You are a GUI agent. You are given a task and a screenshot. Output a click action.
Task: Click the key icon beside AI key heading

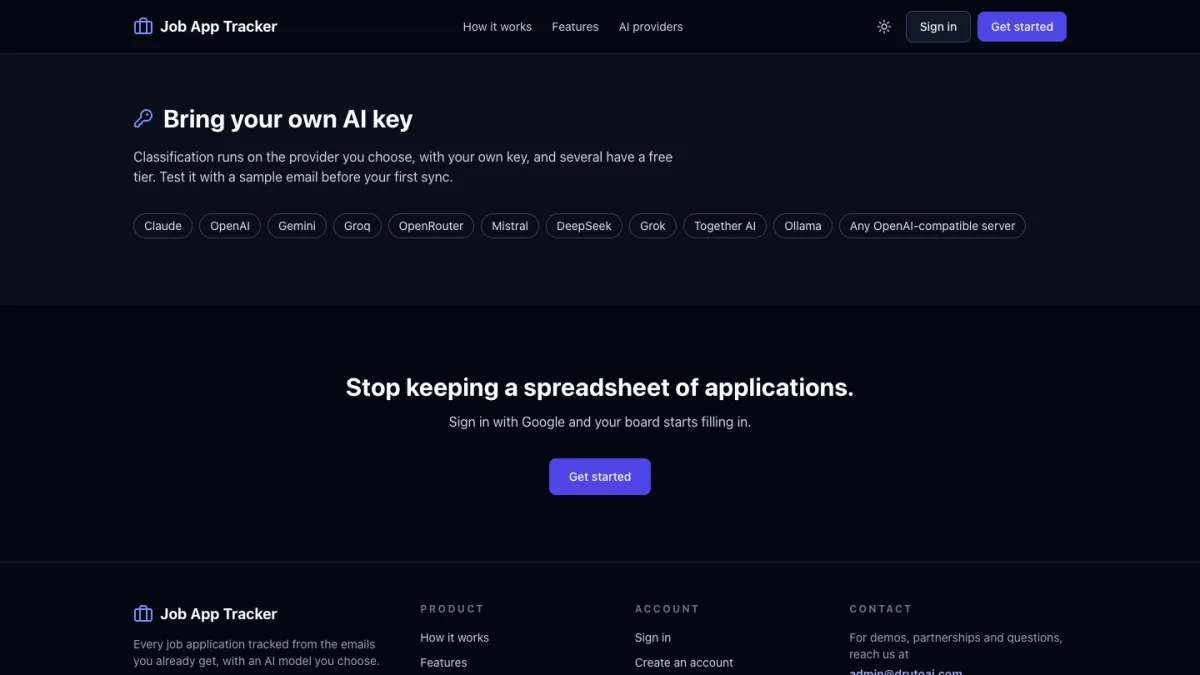(x=143, y=119)
